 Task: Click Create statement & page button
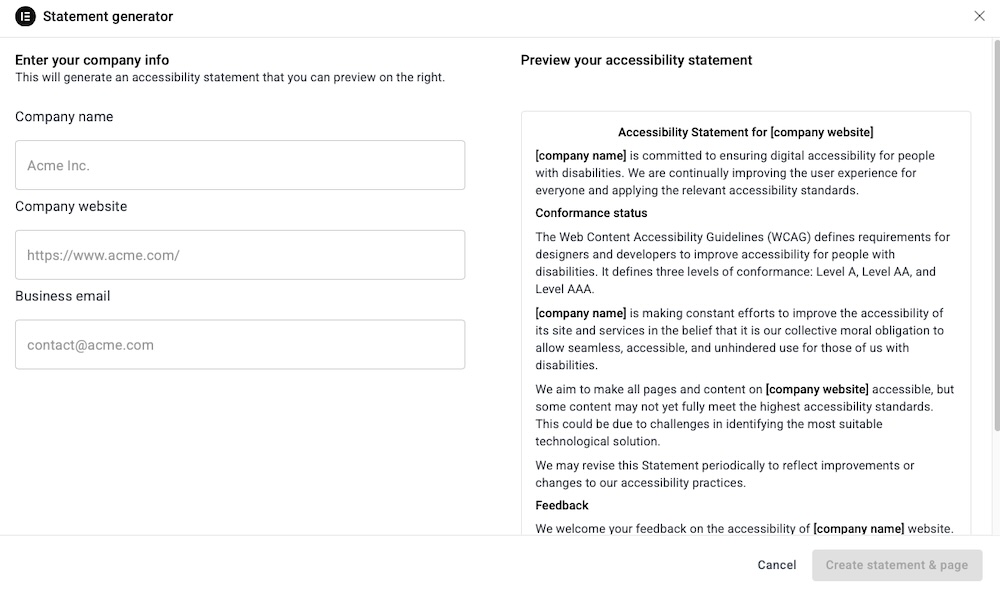[896, 565]
